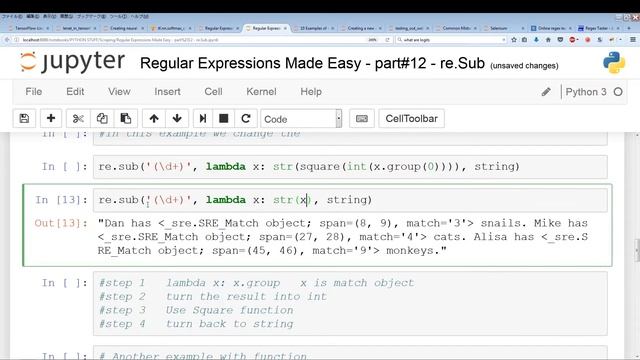
Task: Interrupt the kernel with the stop square
Action: point(224,119)
